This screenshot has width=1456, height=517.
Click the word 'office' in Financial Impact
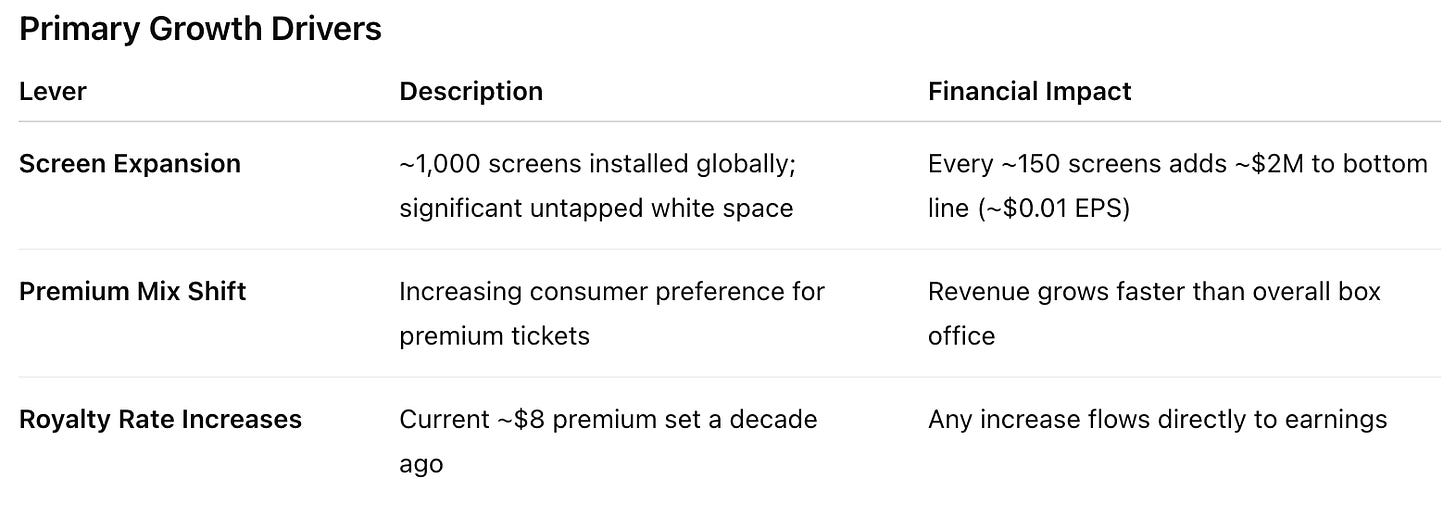(961, 336)
